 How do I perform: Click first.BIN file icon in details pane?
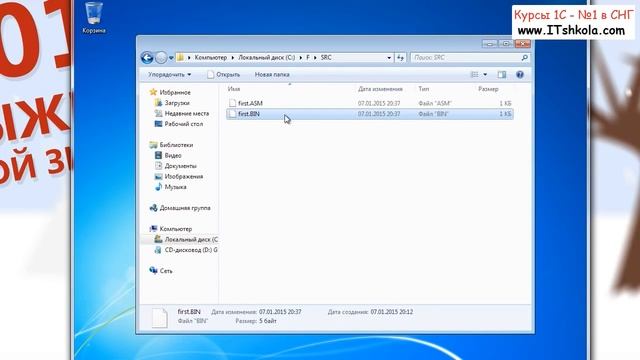(159, 318)
